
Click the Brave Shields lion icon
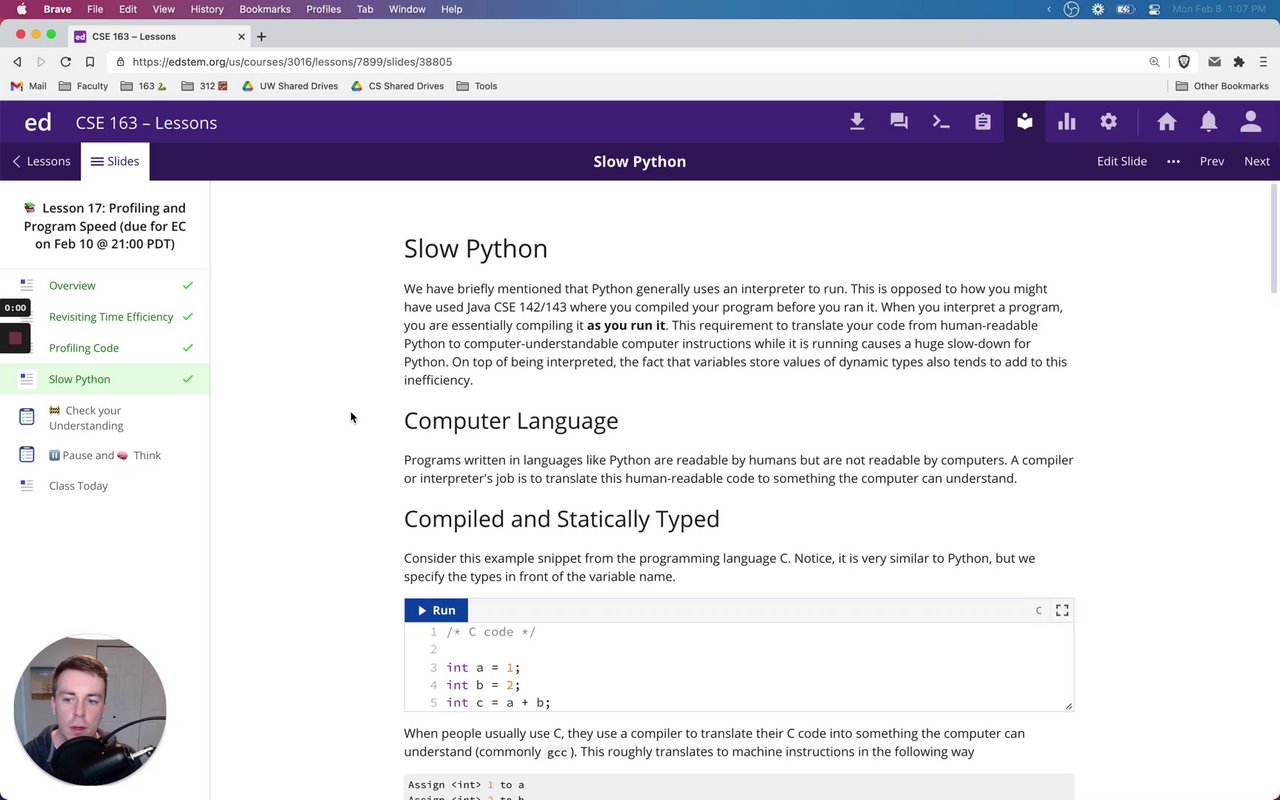pos(1184,62)
